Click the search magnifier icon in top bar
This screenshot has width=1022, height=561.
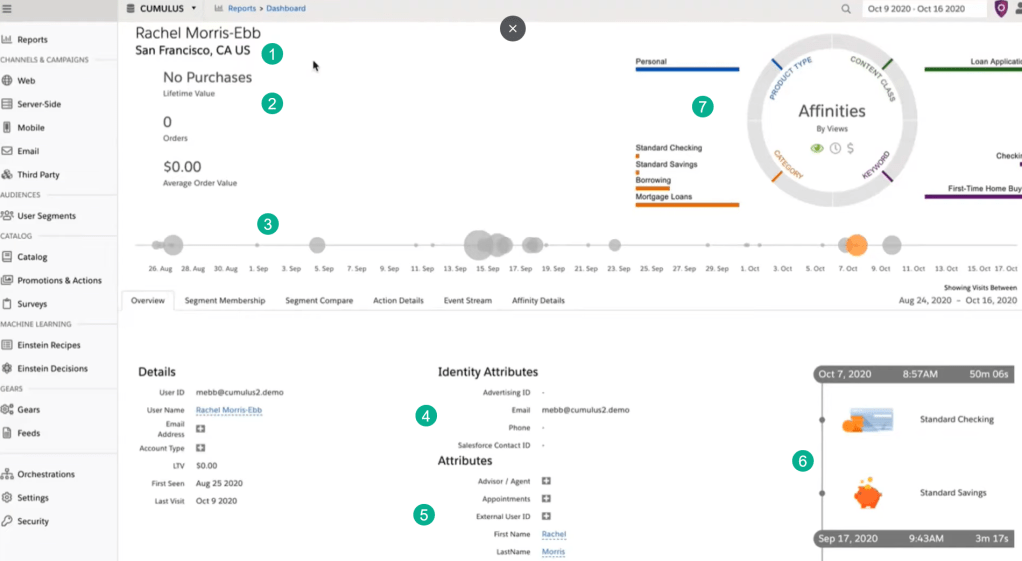(846, 9)
